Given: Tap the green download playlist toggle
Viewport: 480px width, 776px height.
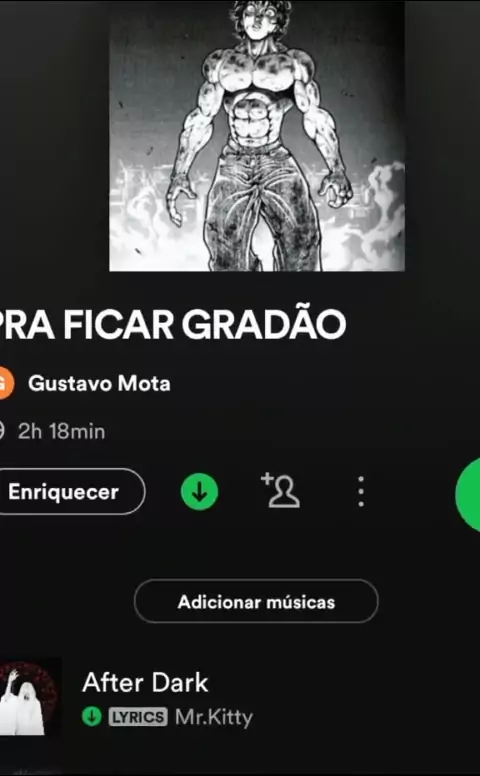Looking at the screenshot, I should click(199, 491).
